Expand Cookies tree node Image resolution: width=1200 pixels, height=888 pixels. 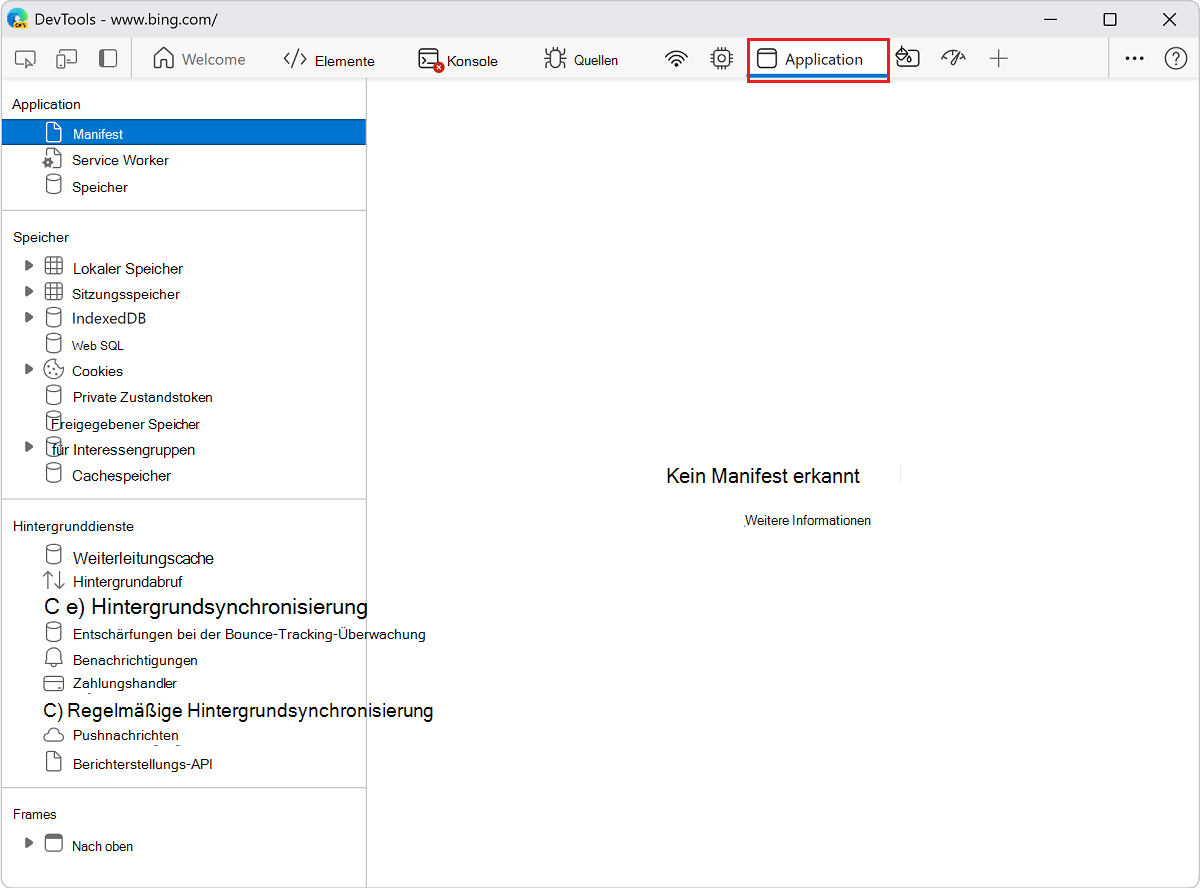(29, 369)
